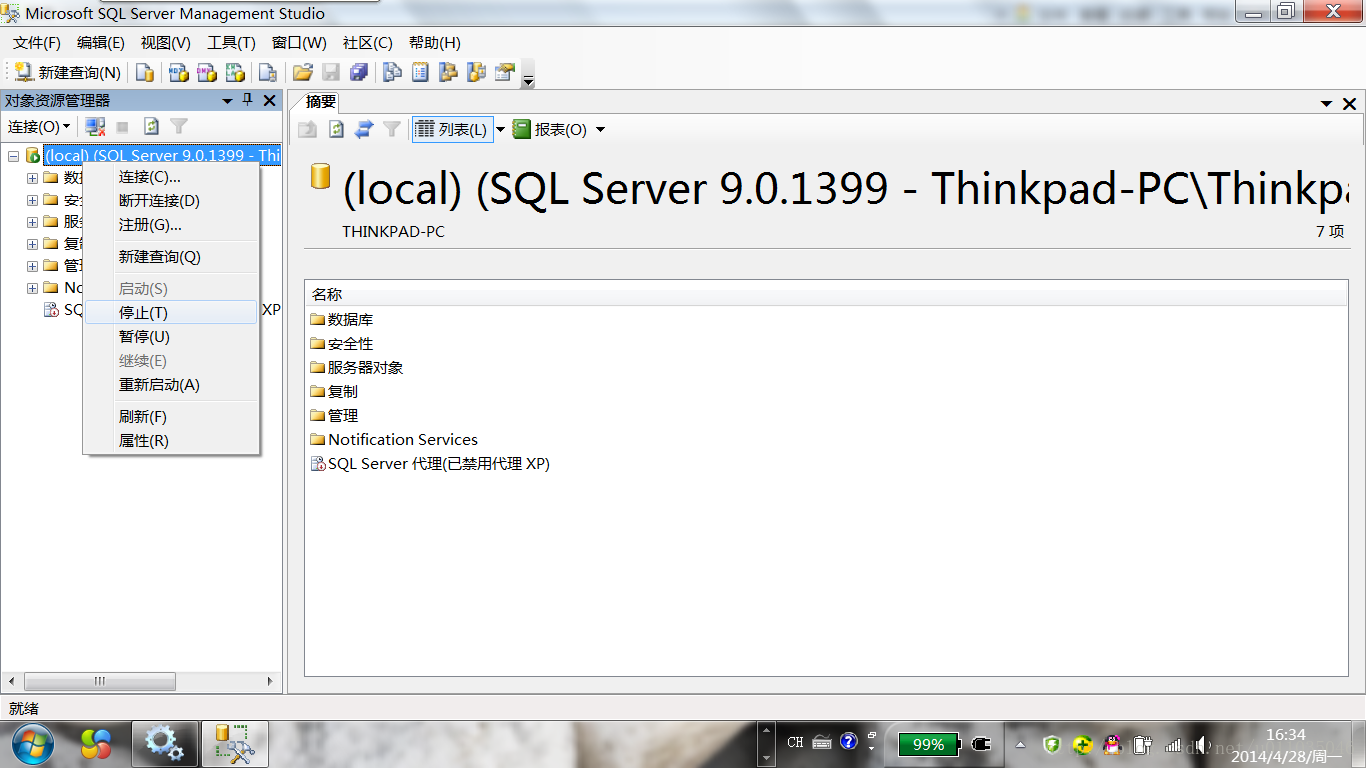This screenshot has width=1366, height=768.
Task: Open the 社区(C) menu
Action: pyautogui.click(x=368, y=43)
